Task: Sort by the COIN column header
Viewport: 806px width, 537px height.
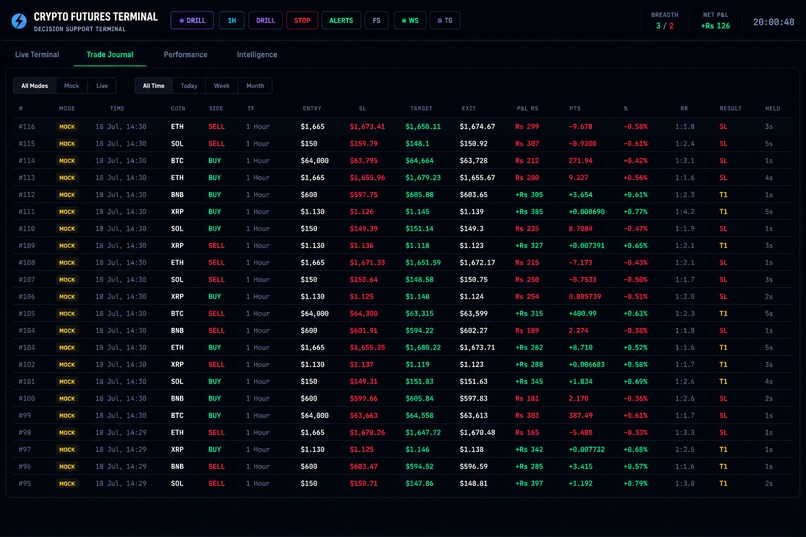Action: pyautogui.click(x=178, y=108)
